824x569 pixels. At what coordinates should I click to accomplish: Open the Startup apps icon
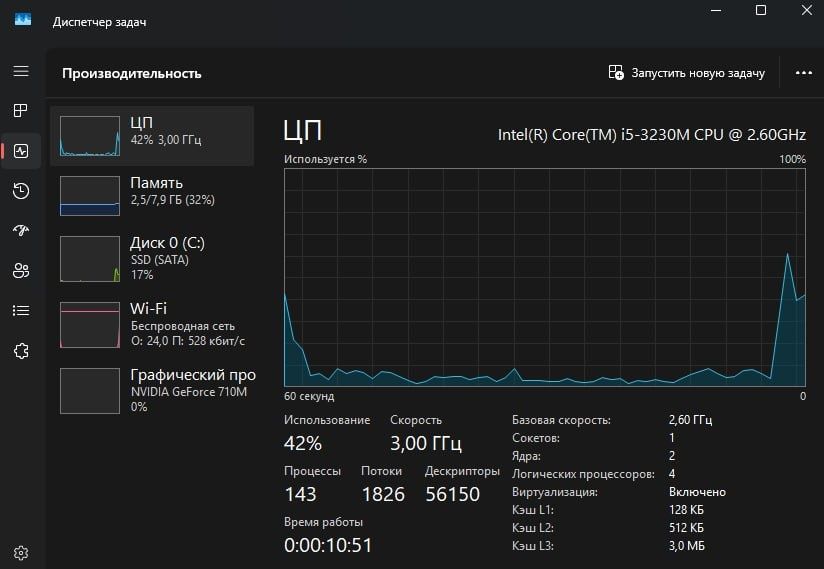click(x=21, y=231)
